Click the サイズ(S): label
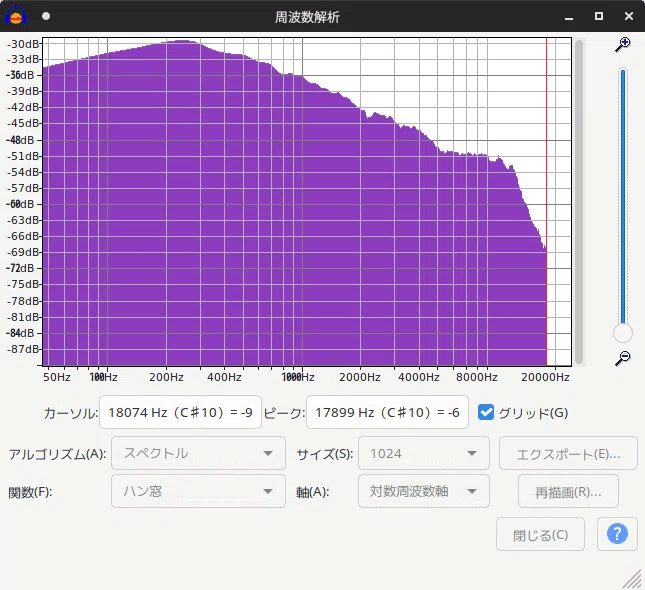The image size is (645, 590). coord(325,454)
